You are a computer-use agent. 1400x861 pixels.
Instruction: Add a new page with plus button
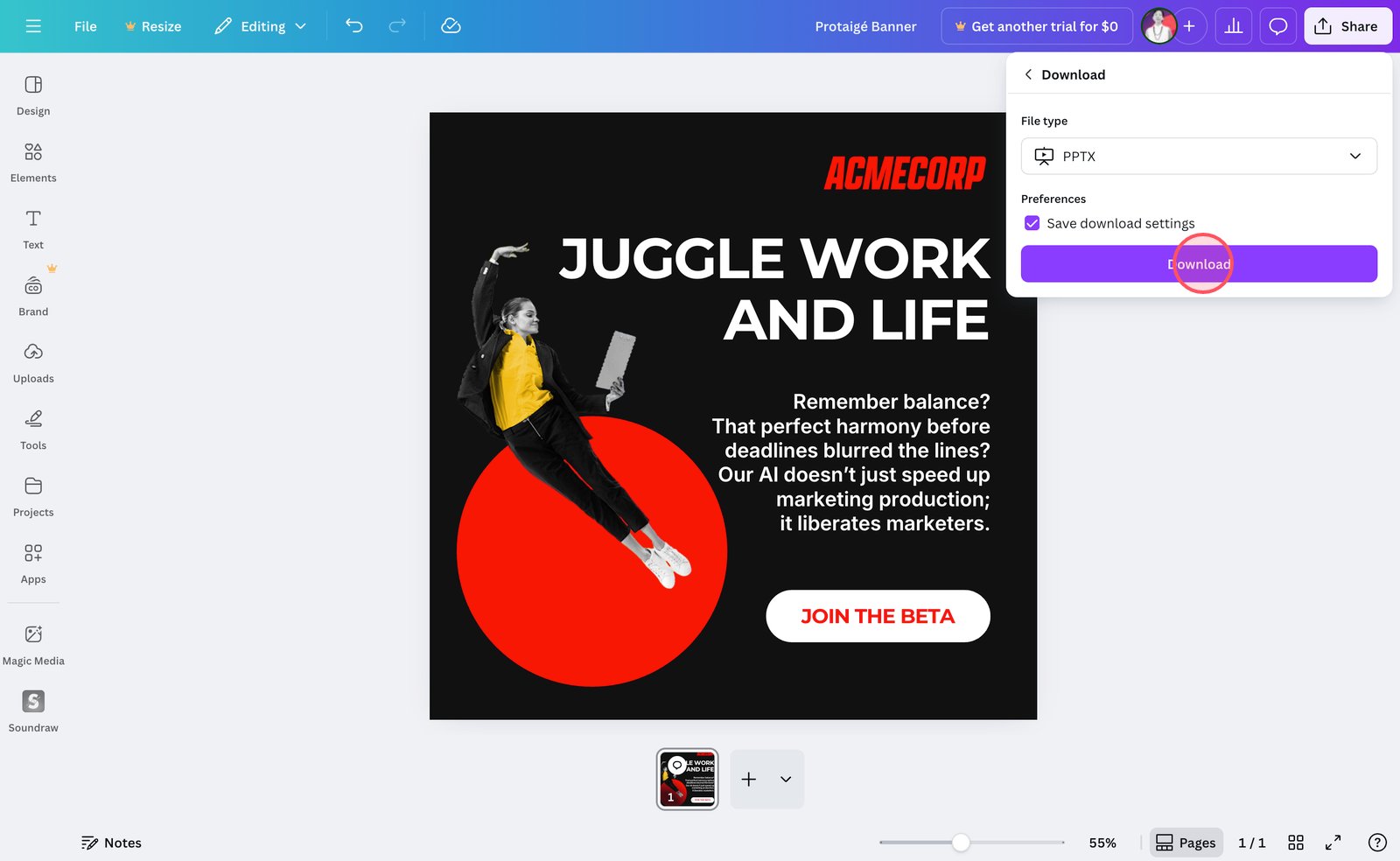pyautogui.click(x=749, y=779)
